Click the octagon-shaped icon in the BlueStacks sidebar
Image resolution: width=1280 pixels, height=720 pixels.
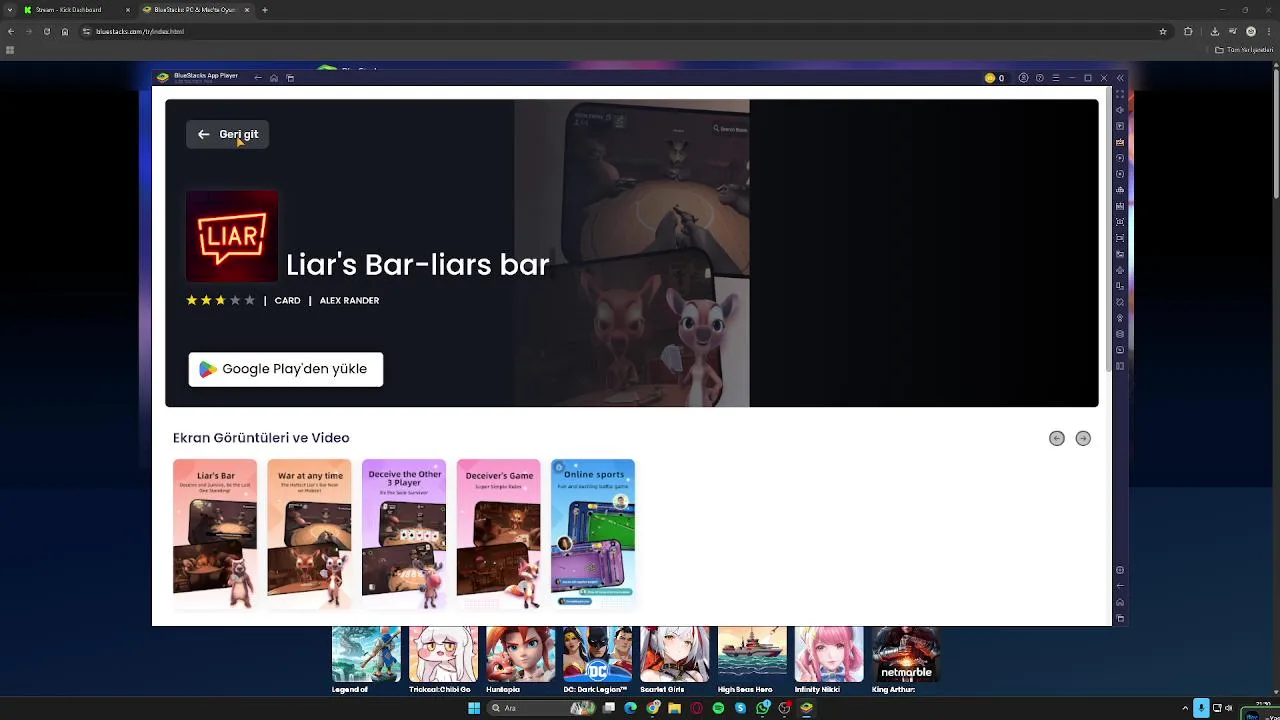(x=1120, y=302)
